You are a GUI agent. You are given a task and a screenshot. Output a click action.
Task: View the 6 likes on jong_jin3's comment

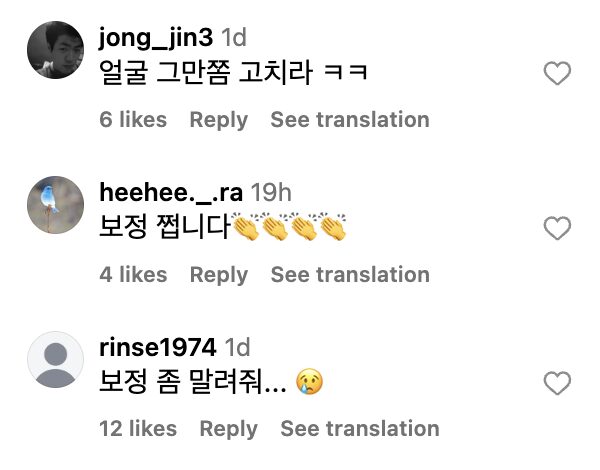pyautogui.click(x=133, y=120)
